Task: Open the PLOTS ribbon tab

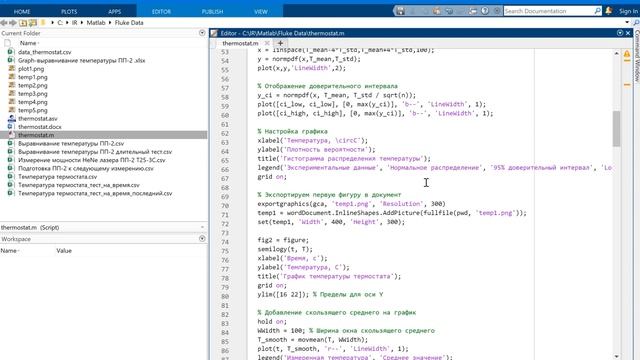Action: (x=69, y=11)
